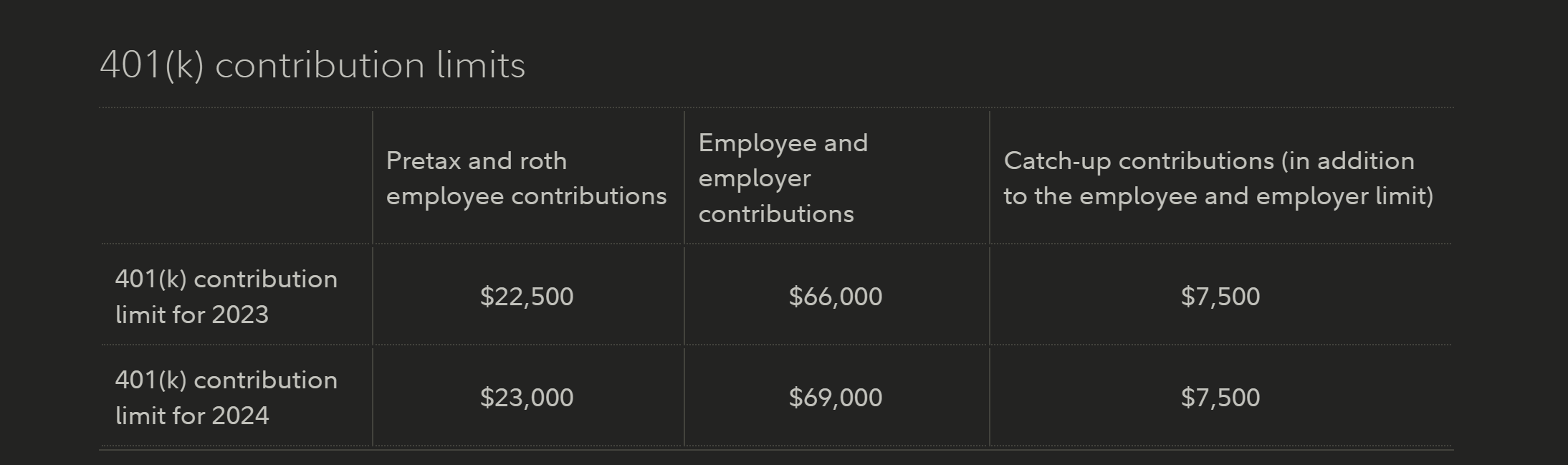This screenshot has width=1568, height=465.
Task: Click the $7,500 catch-up value for 2024
Action: 1220,398
